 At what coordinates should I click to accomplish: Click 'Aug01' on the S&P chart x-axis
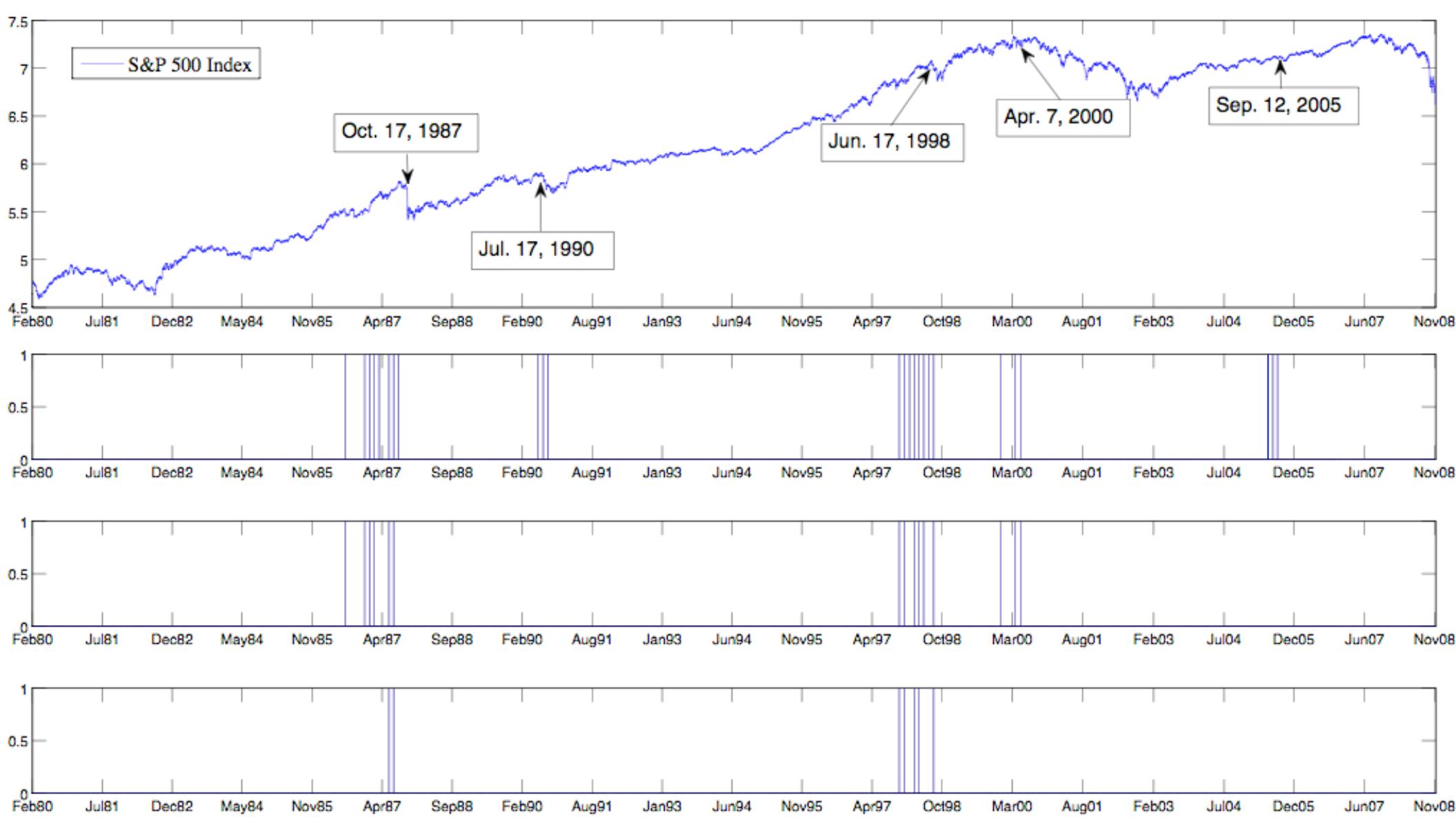point(1081,322)
